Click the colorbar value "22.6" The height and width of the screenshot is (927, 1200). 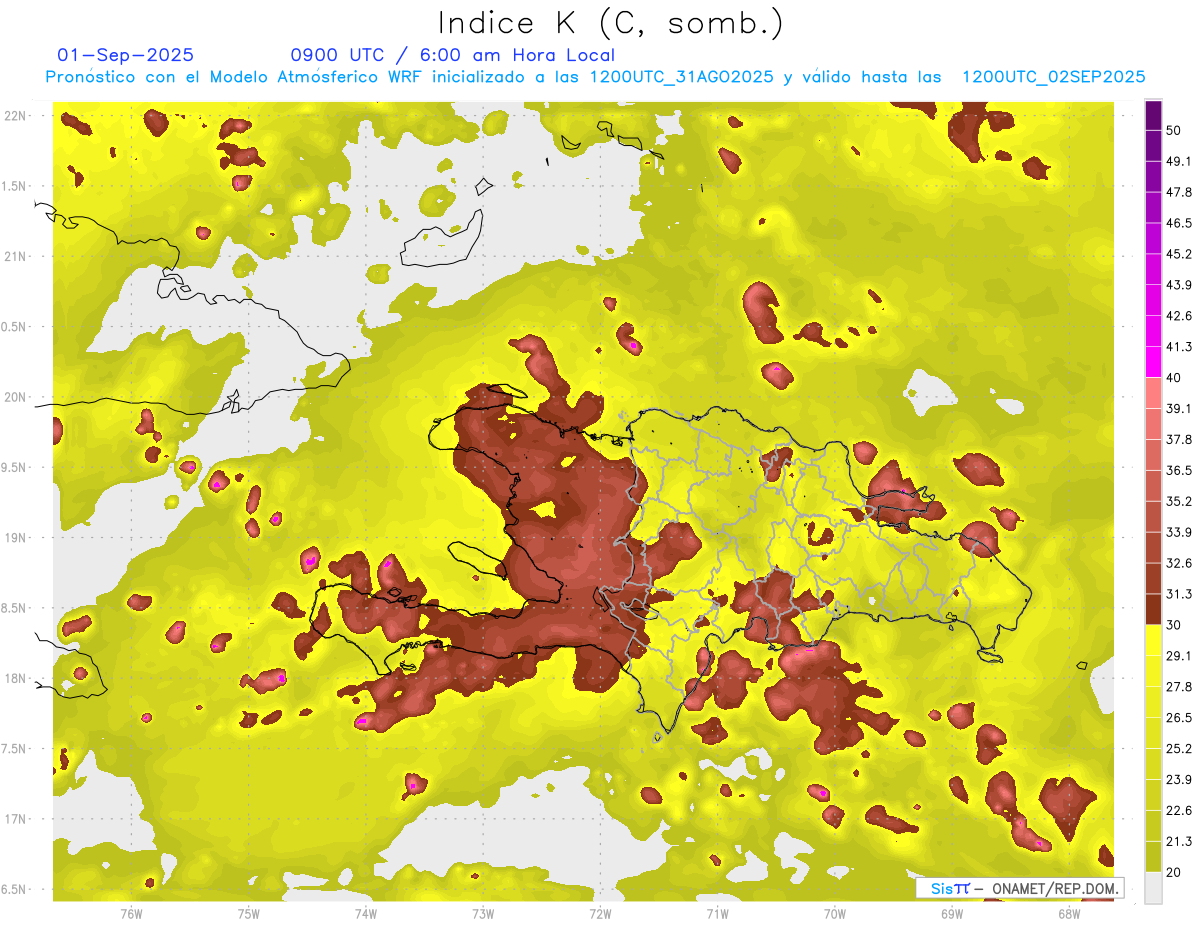1179,810
